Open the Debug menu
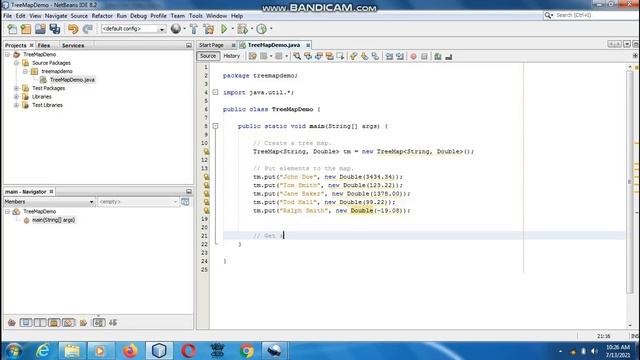The image size is (640, 360). (138, 16)
